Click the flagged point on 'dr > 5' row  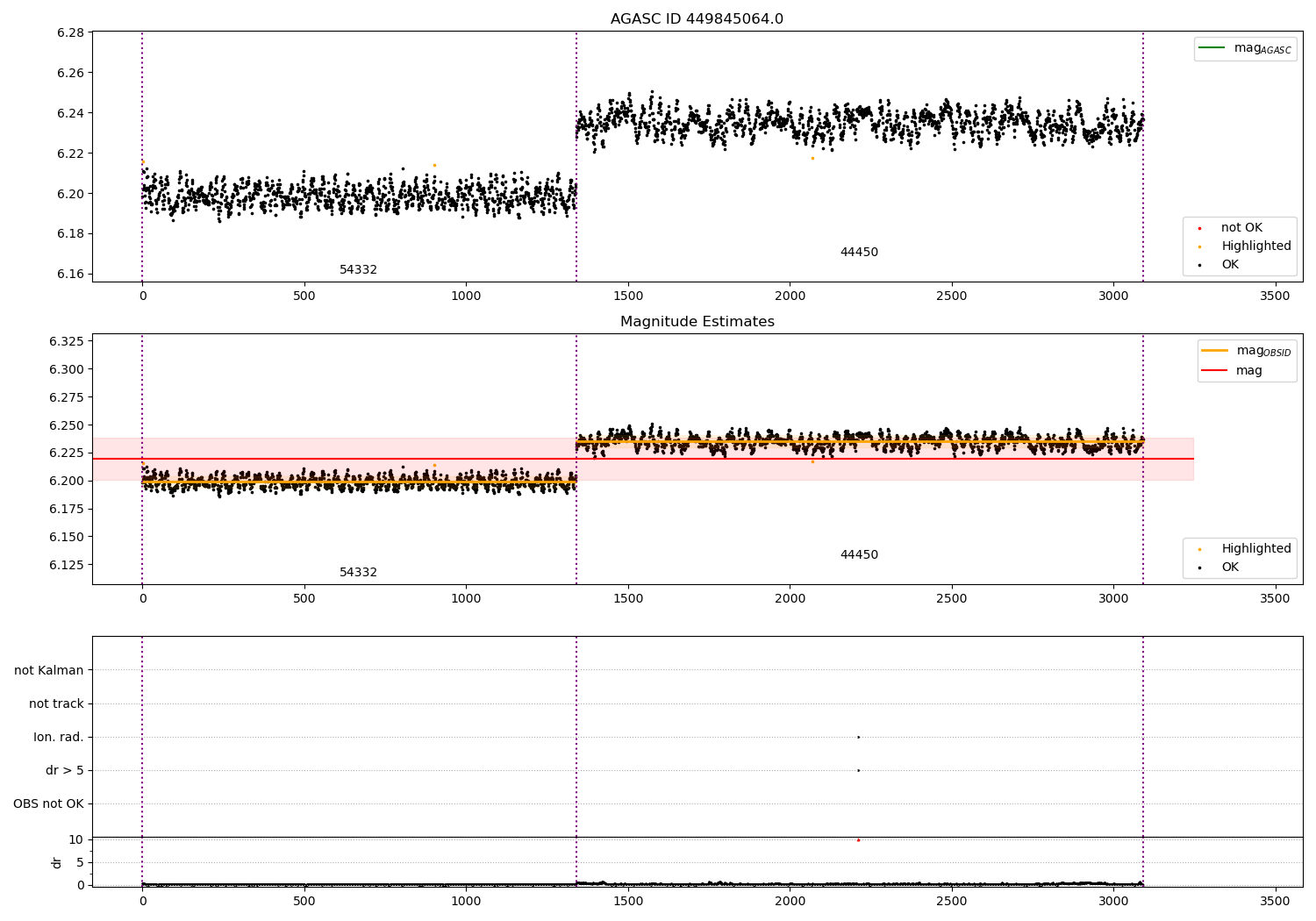(x=858, y=771)
